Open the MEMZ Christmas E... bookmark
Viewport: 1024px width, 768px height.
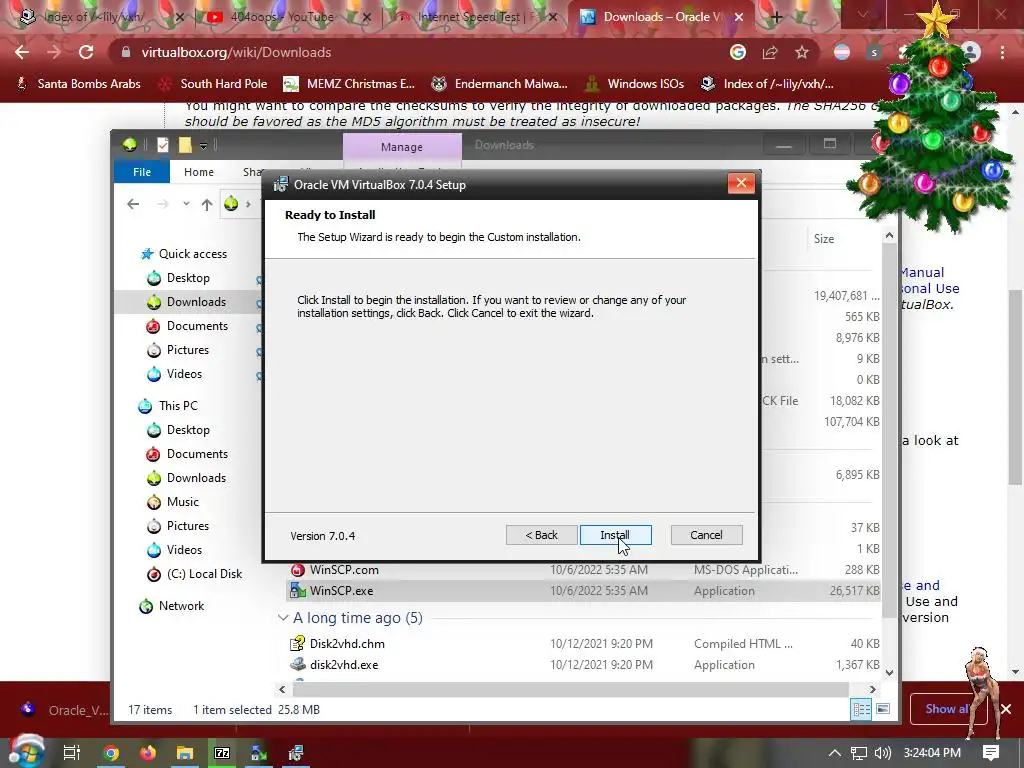(349, 84)
